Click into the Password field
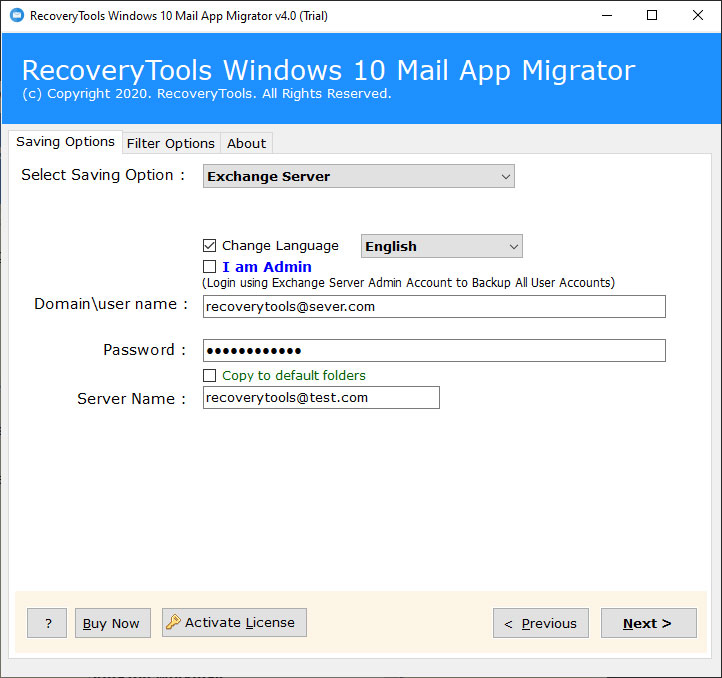Viewport: 722px width, 678px height. [434, 351]
